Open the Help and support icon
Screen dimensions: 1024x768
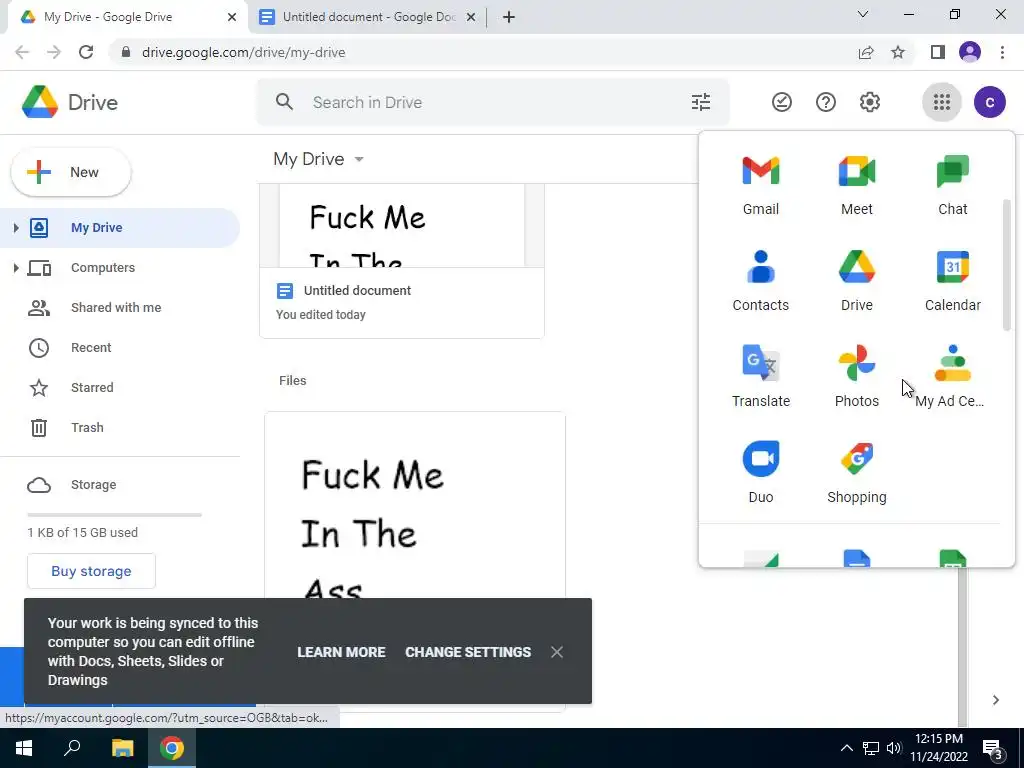825,102
